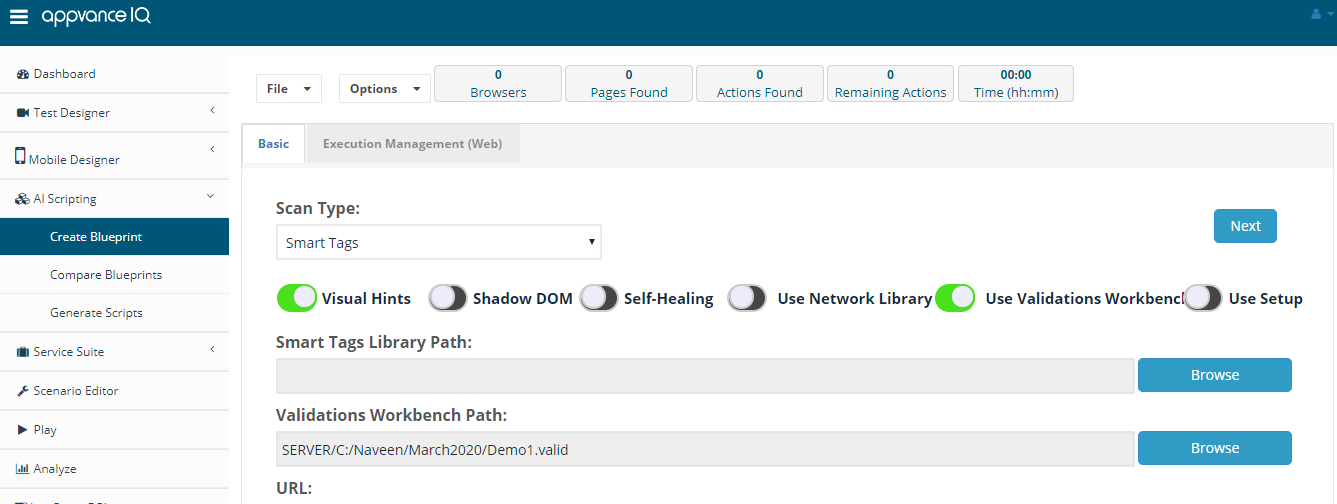
Task: Open the Scan Type Smart Tags dropdown
Action: pyautogui.click(x=439, y=242)
